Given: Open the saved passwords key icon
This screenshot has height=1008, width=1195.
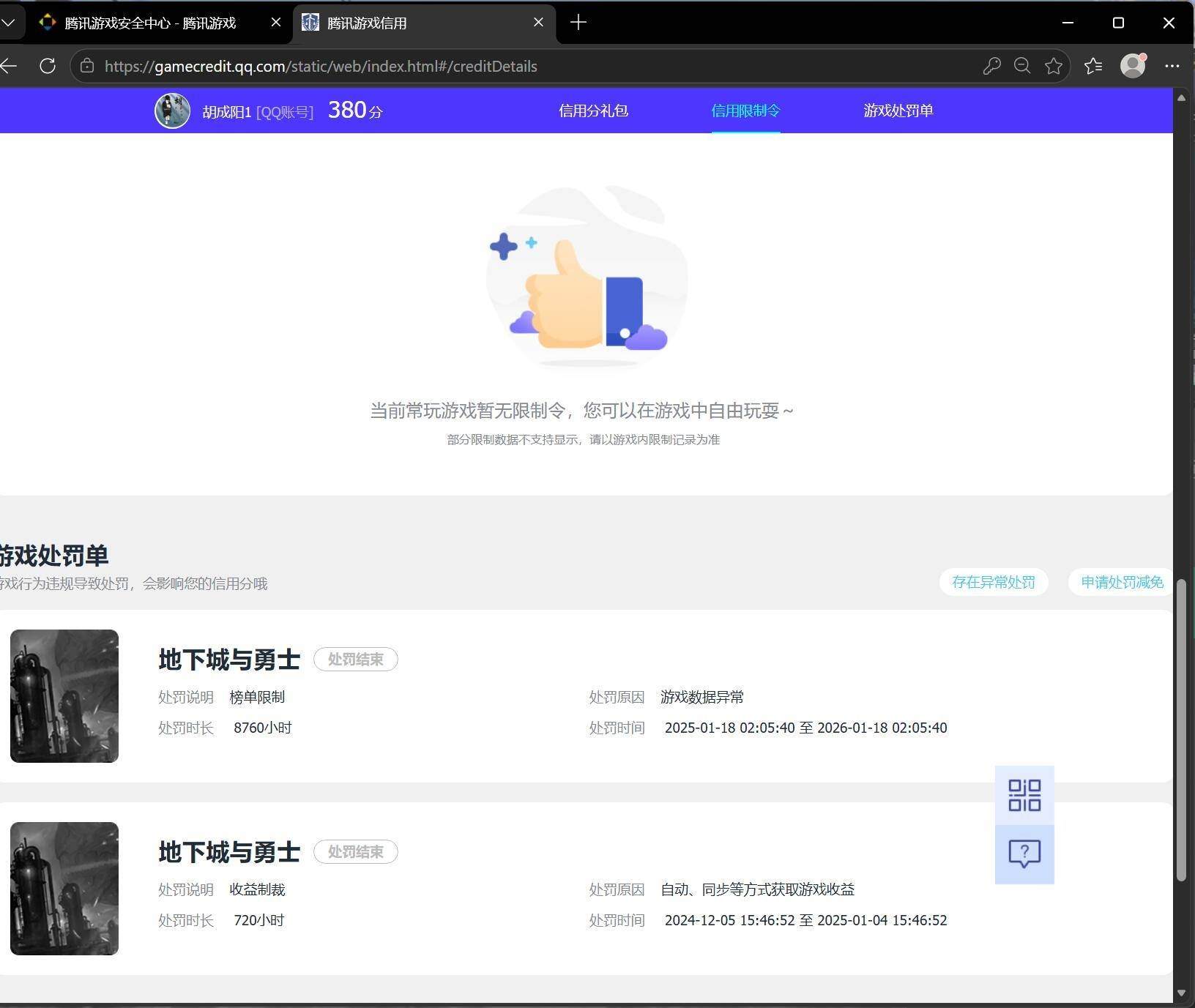Looking at the screenshot, I should [x=991, y=66].
